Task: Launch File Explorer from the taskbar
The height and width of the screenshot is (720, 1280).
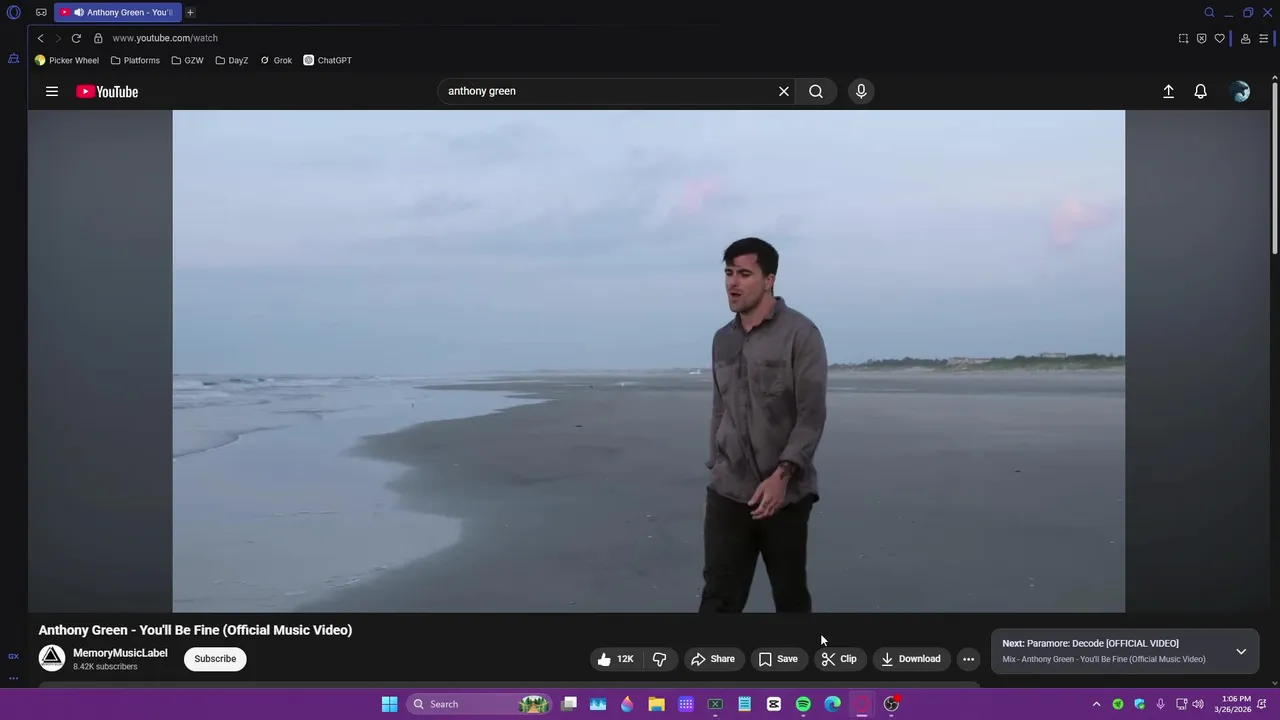Action: pos(656,704)
